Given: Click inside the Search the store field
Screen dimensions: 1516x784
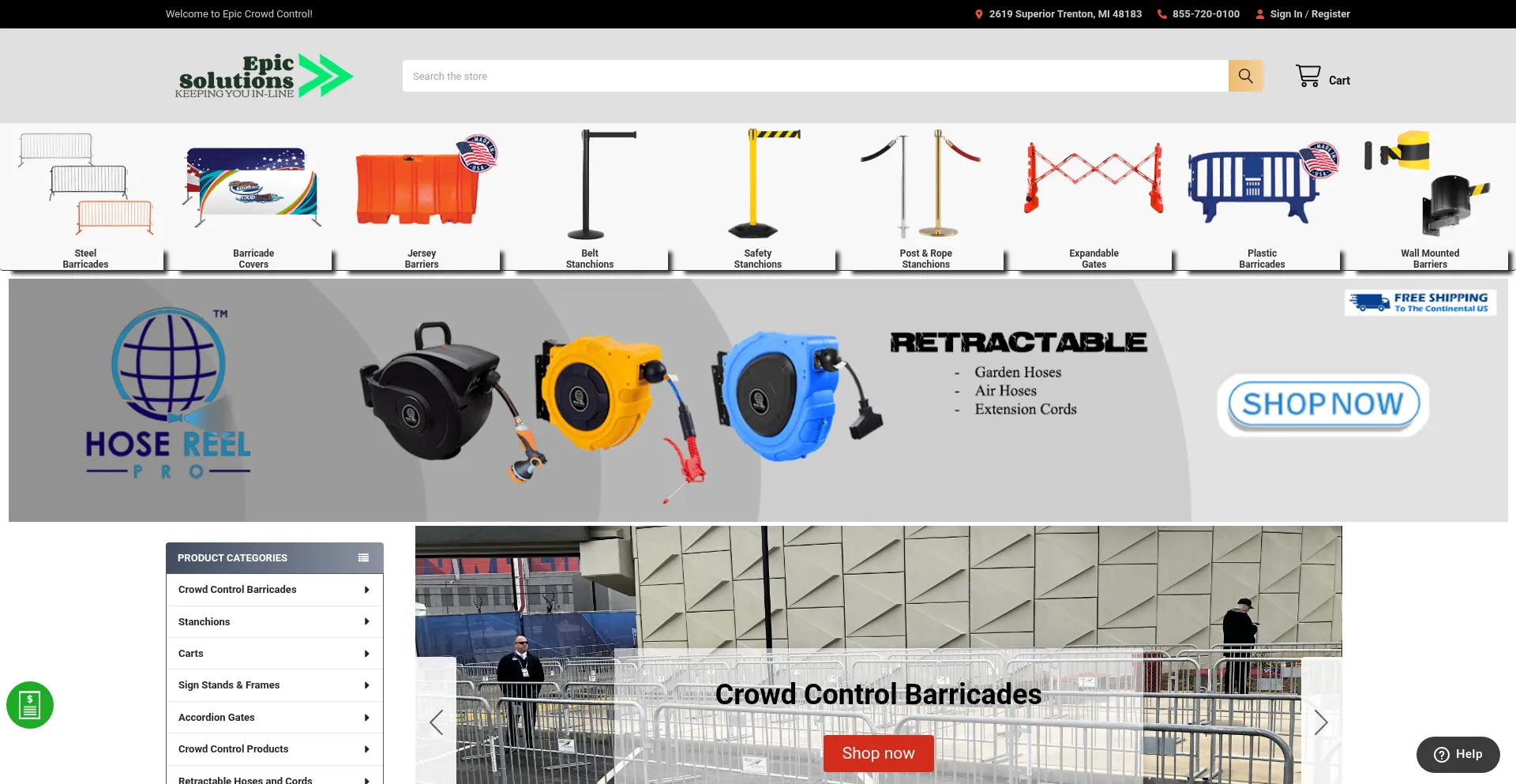Looking at the screenshot, I should coord(813,77).
